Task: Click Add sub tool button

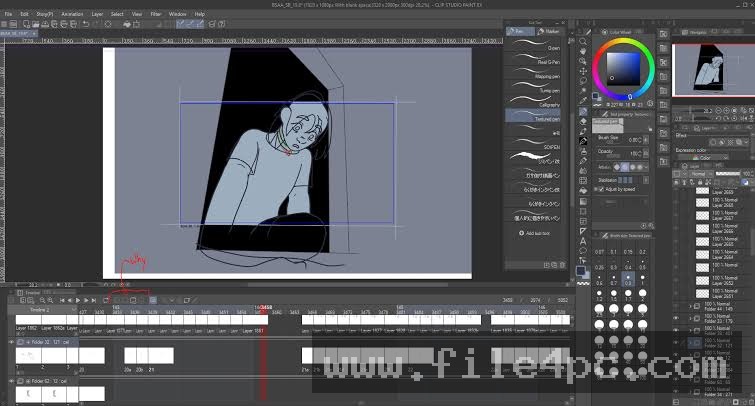Action: [x=534, y=233]
